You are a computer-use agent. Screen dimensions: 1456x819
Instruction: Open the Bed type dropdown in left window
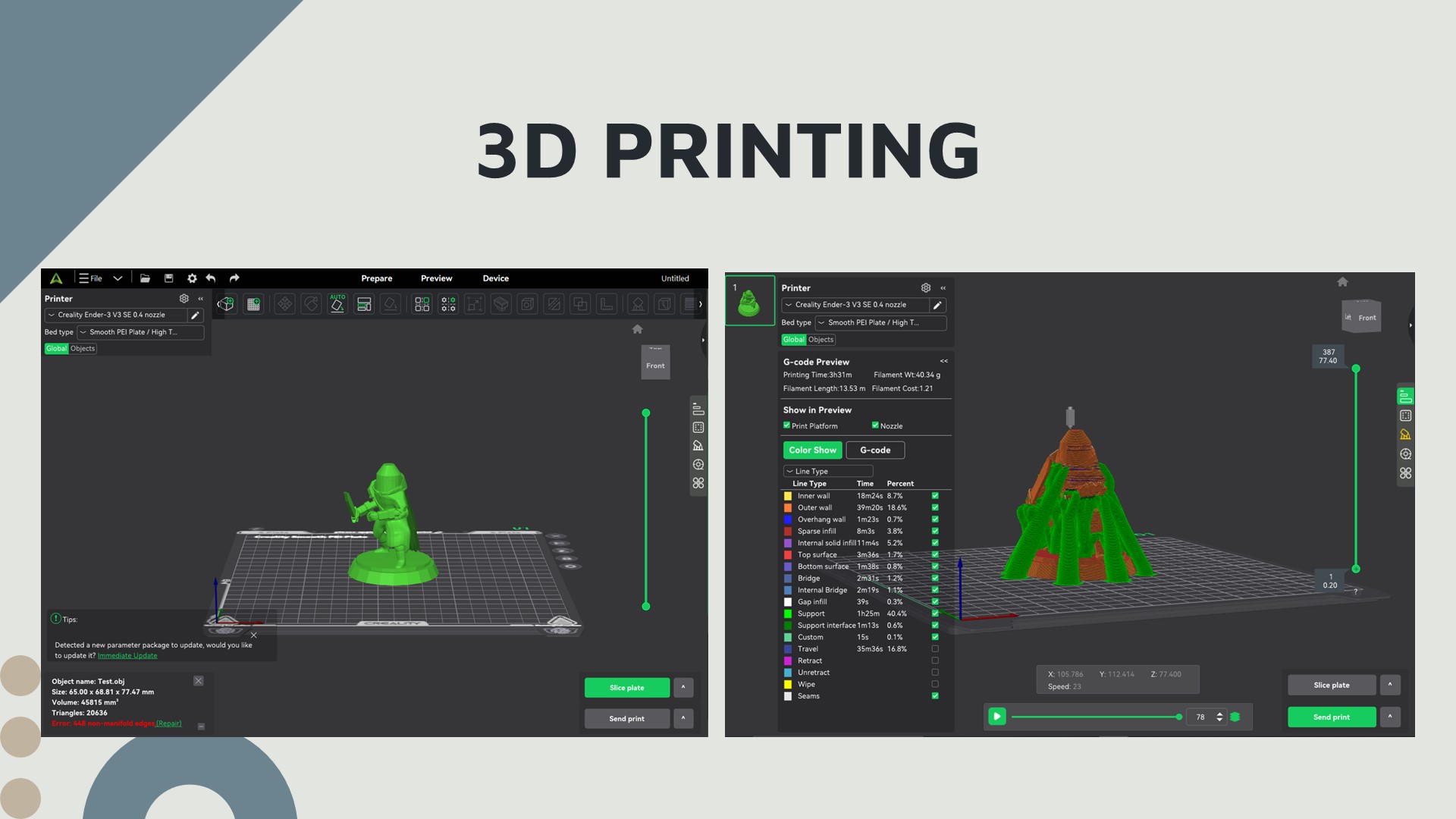(140, 332)
